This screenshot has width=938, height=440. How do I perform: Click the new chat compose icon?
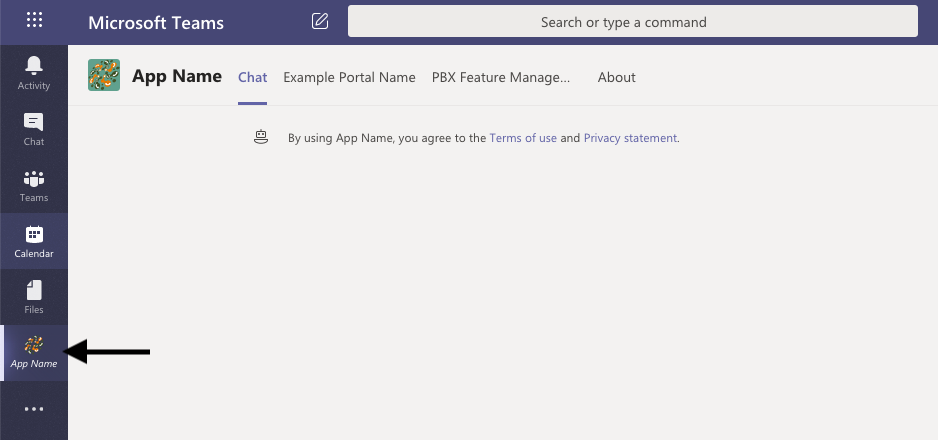320,22
